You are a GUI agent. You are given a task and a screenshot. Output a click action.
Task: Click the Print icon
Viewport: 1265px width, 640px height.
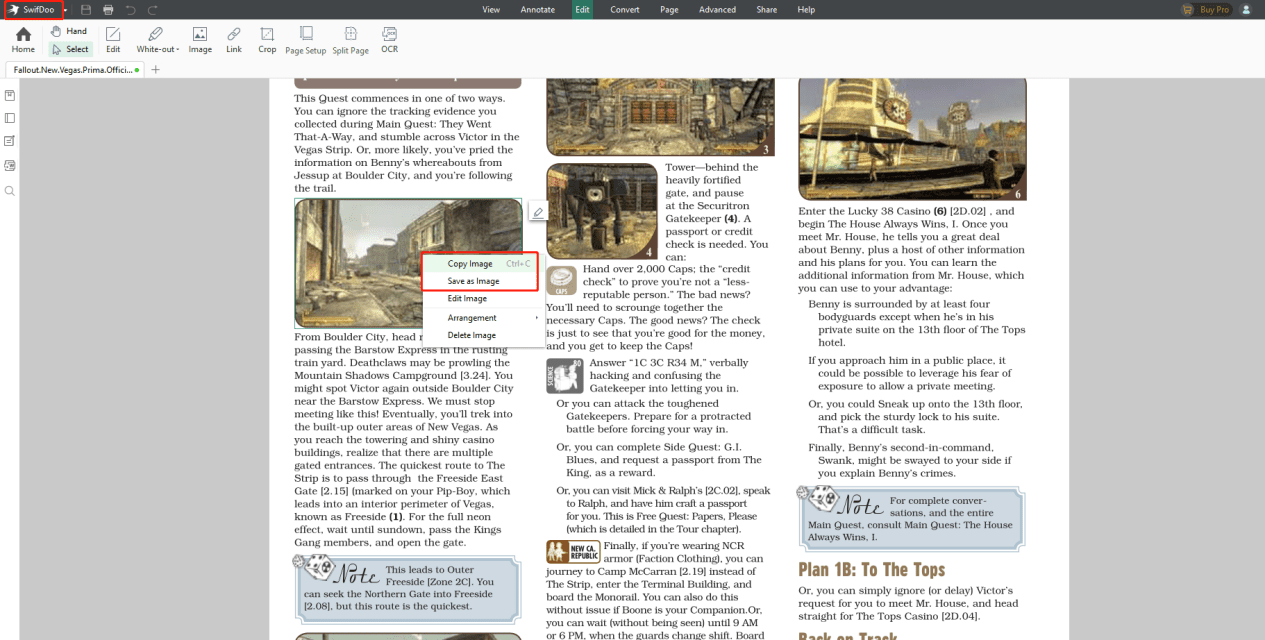108,10
